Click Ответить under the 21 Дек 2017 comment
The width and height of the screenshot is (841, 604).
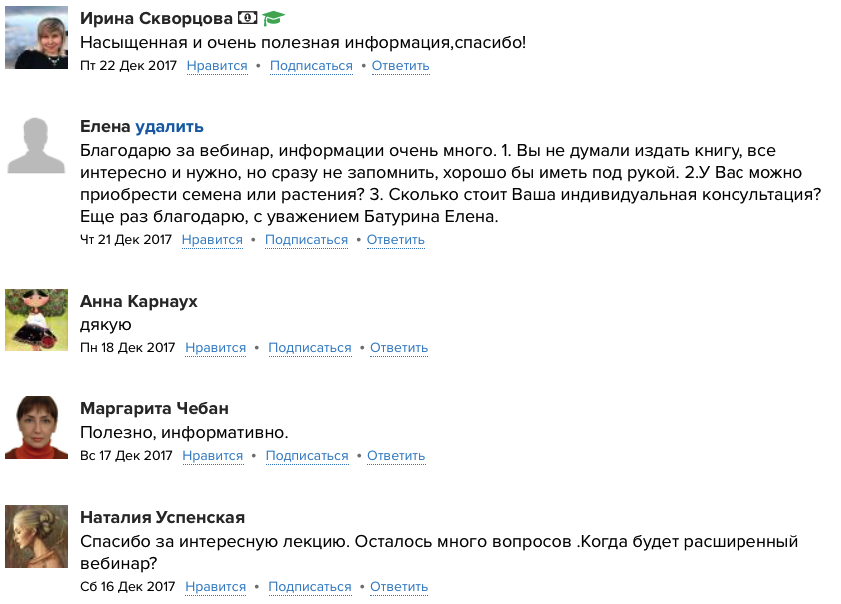pos(396,240)
